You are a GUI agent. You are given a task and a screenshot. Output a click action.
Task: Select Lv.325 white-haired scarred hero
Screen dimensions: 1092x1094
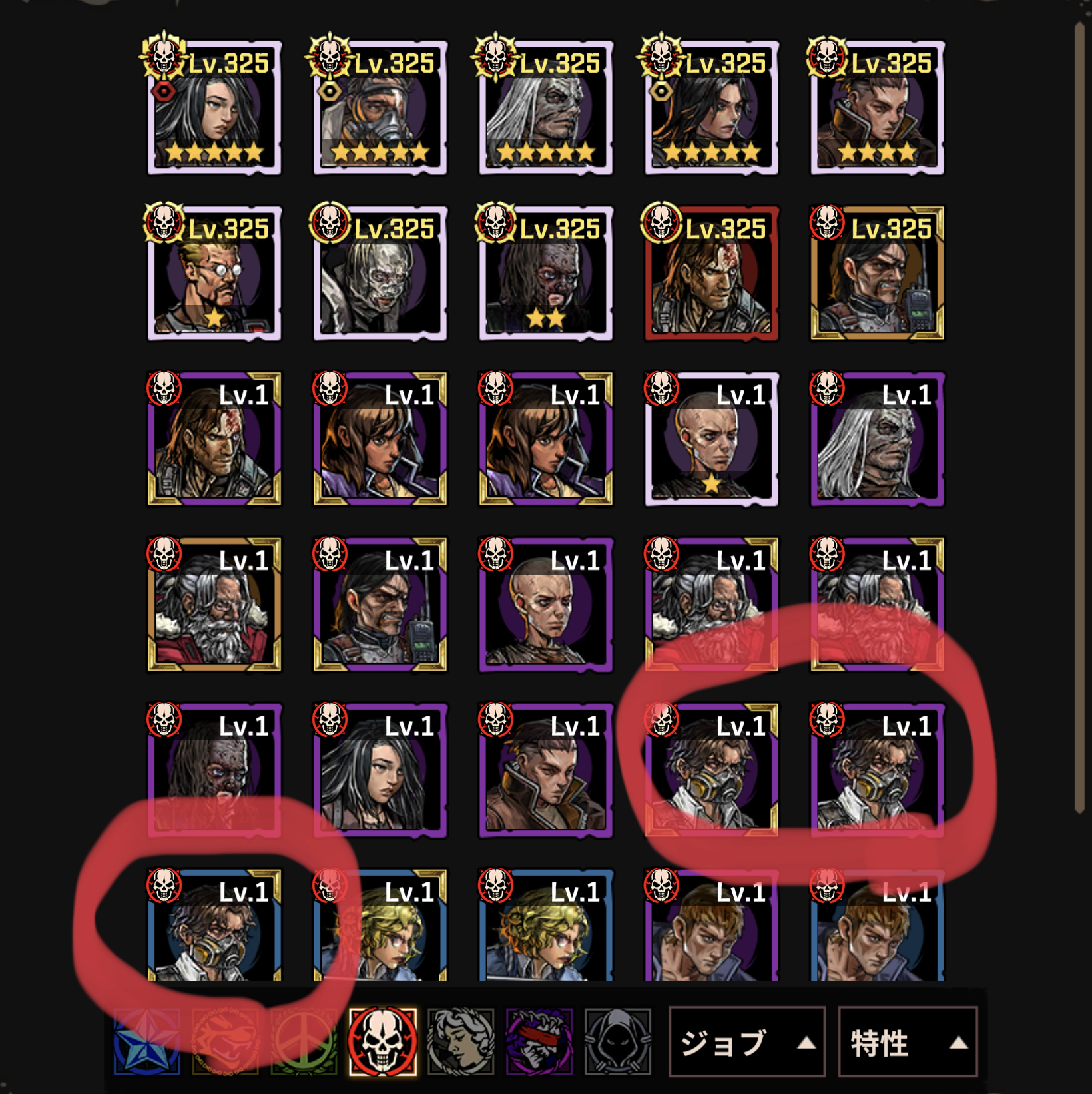click(546, 107)
